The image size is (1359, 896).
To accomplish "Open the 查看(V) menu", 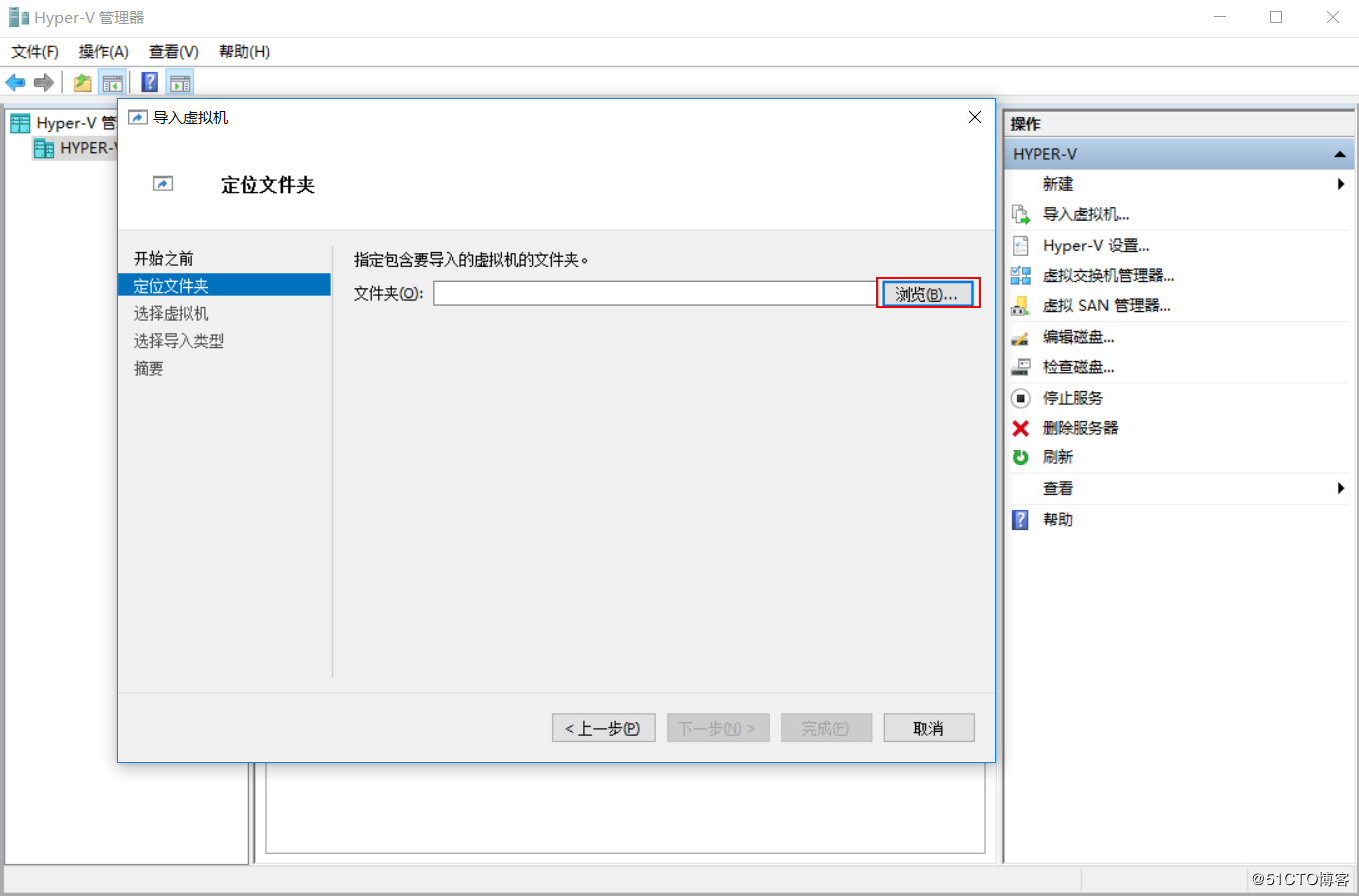I will point(171,51).
